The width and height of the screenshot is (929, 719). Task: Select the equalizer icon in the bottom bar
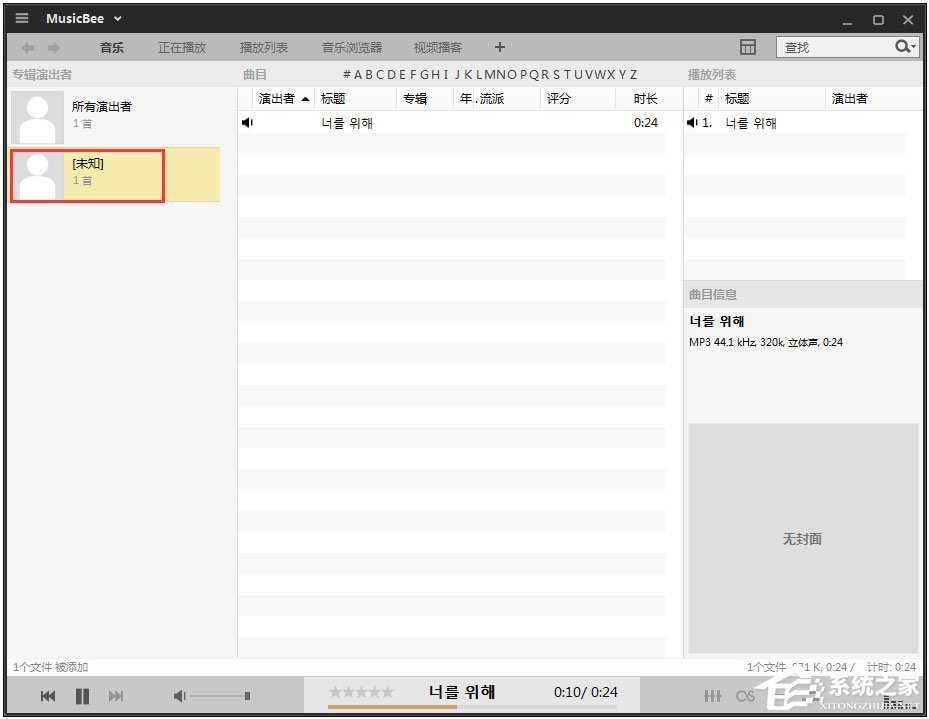(x=712, y=695)
